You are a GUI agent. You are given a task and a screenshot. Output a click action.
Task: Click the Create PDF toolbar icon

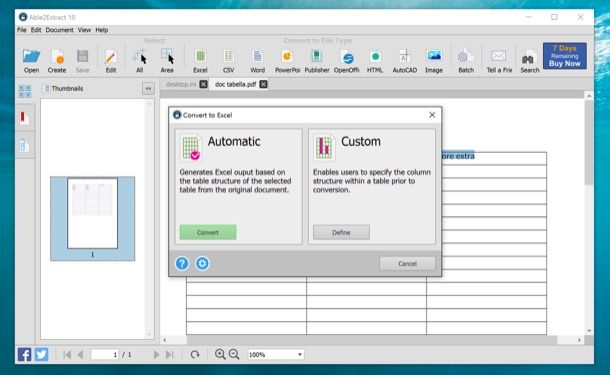point(57,61)
